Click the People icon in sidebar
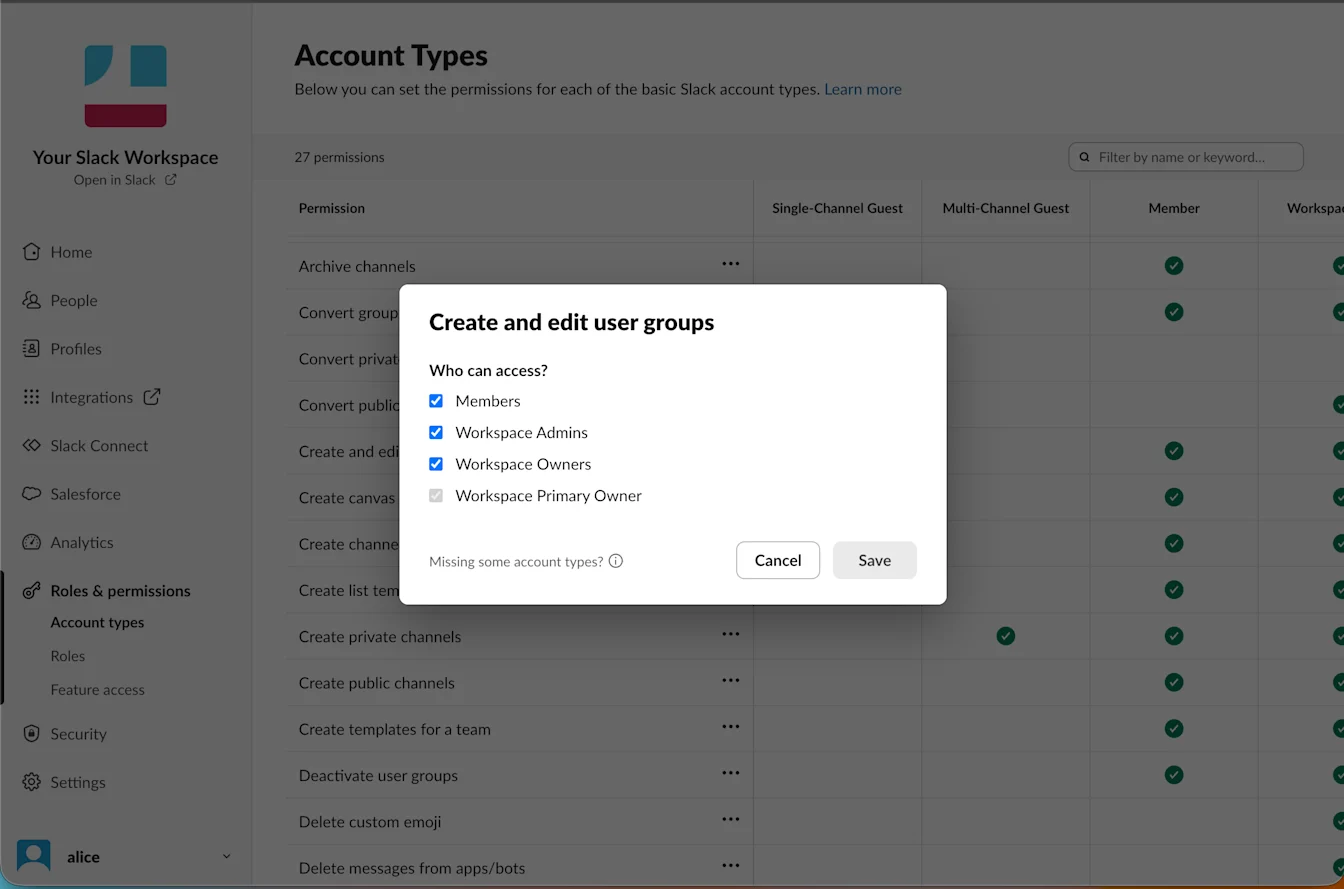Image resolution: width=1344 pixels, height=889 pixels. (32, 300)
